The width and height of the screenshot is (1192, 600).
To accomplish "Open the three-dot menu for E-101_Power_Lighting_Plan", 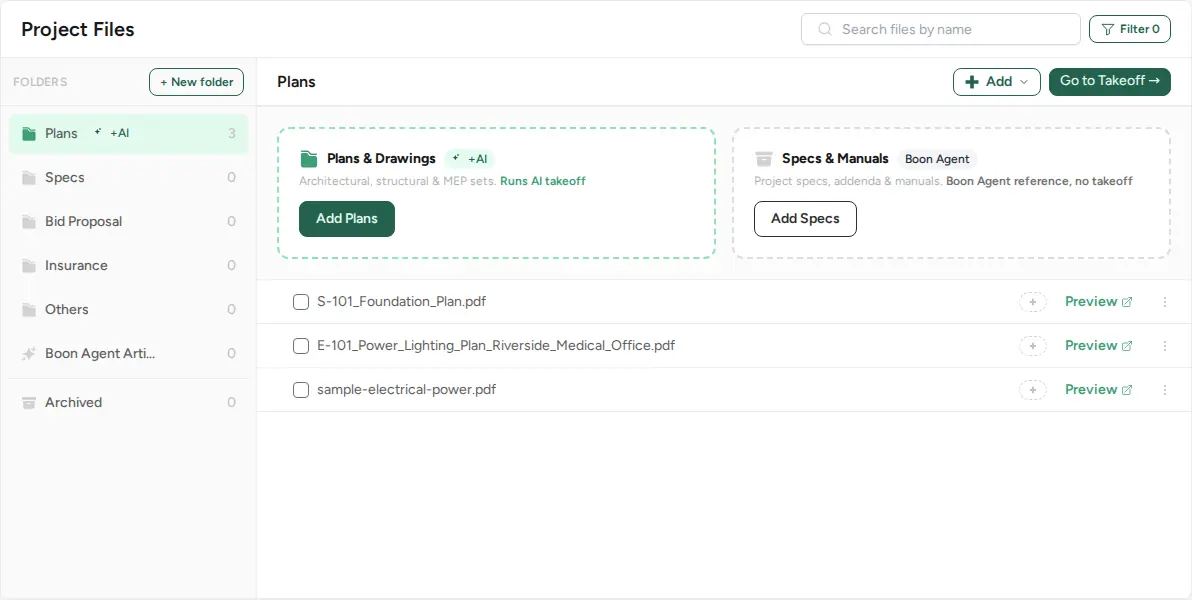I will click(1165, 346).
